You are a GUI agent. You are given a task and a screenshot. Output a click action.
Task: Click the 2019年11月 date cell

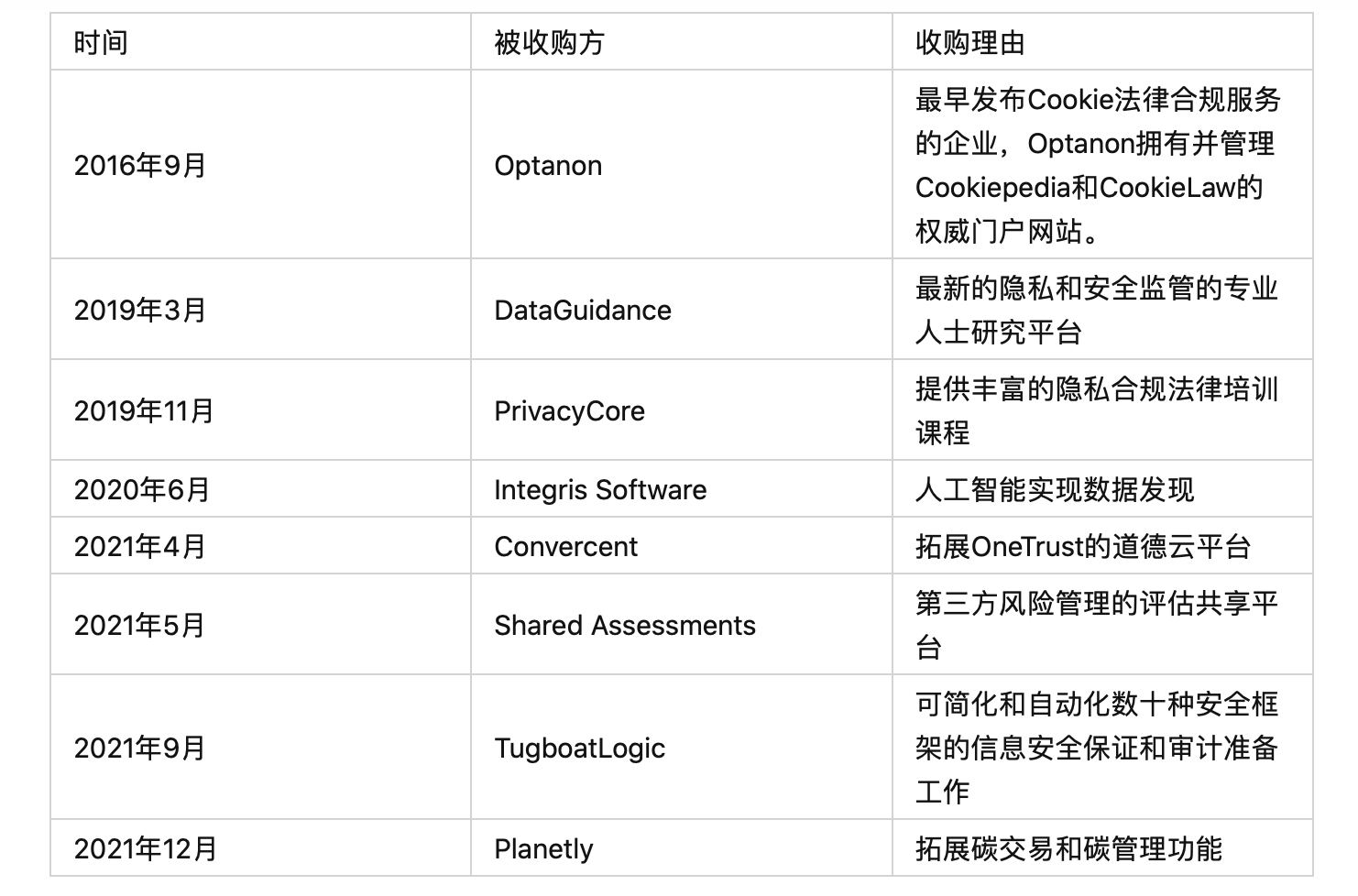point(260,410)
